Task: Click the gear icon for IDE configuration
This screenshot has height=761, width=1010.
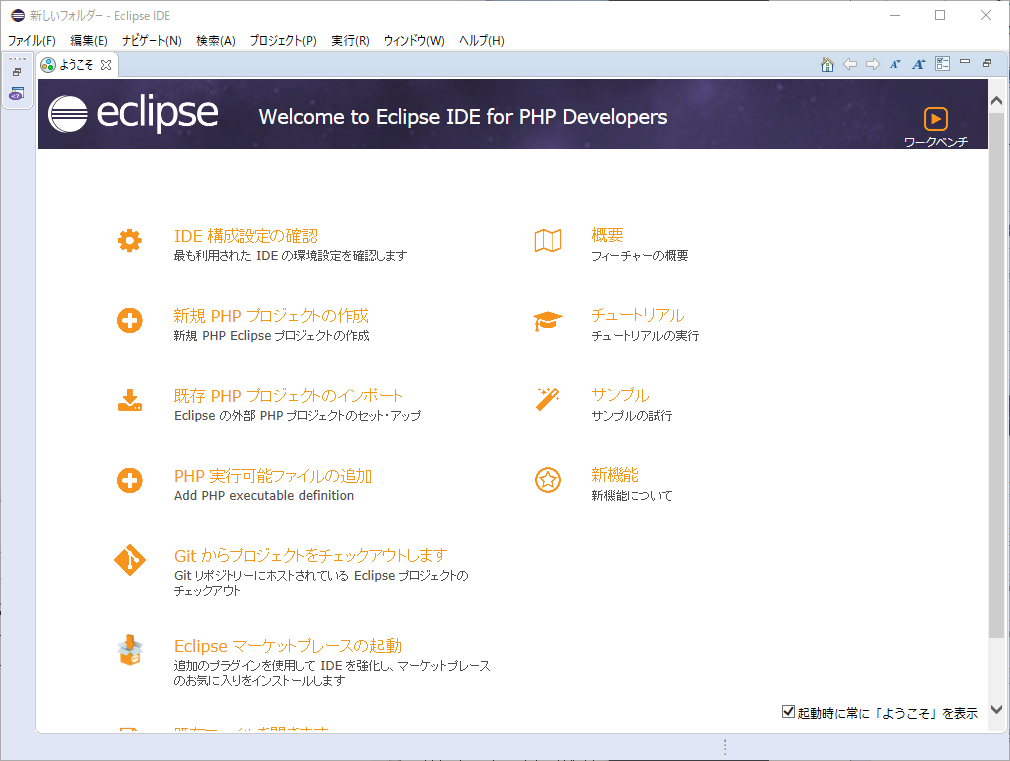Action: click(129, 240)
